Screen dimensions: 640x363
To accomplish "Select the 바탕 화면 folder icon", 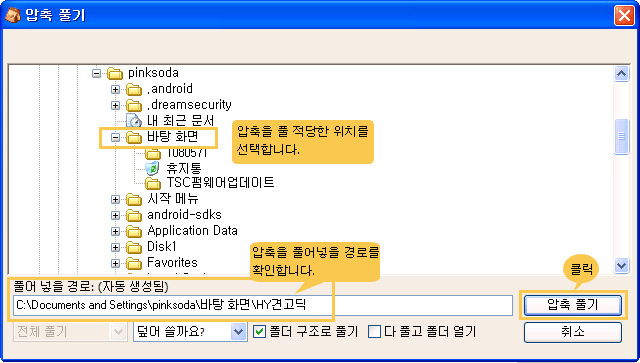I will tap(134, 138).
